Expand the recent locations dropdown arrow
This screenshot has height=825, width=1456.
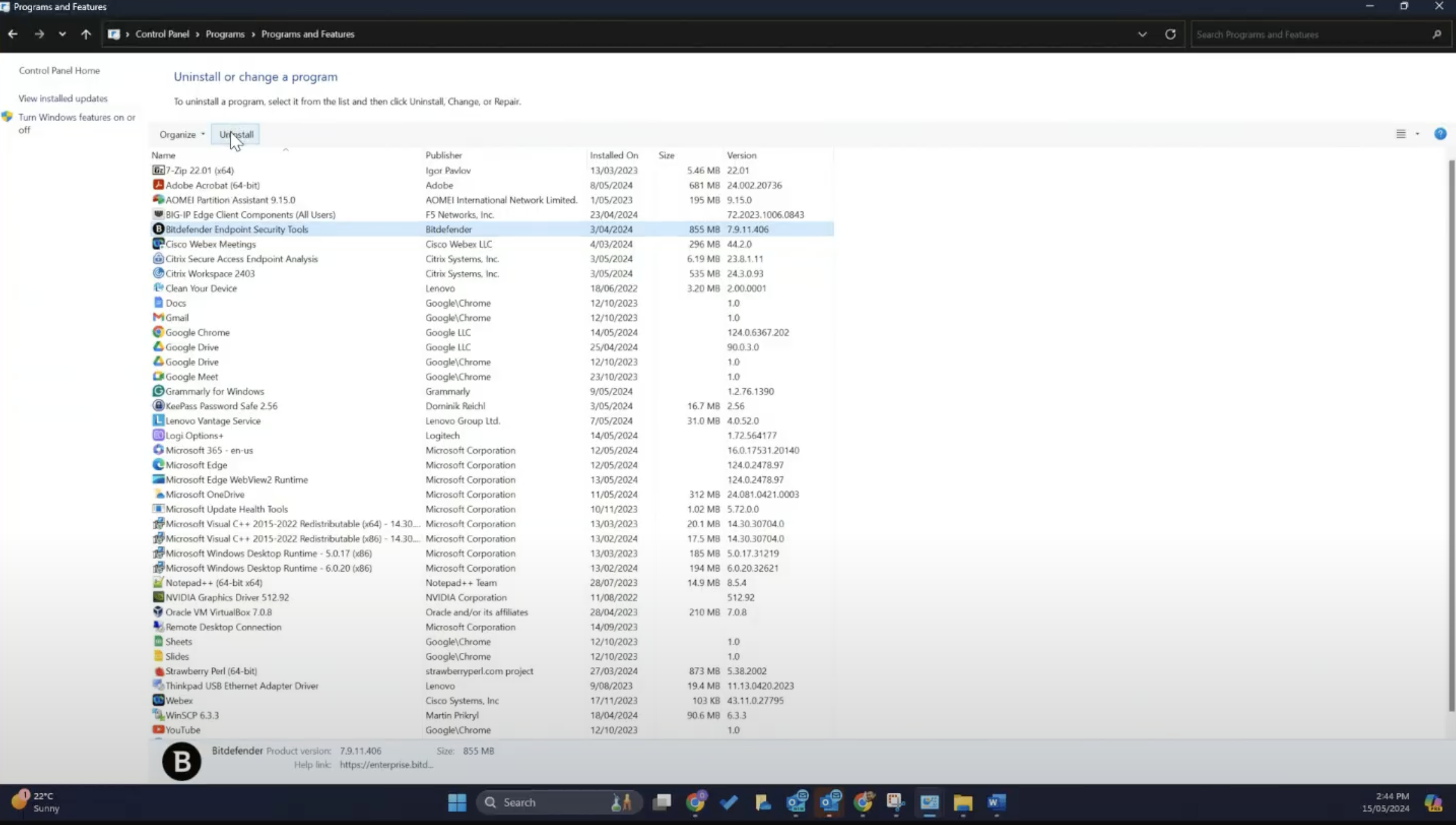tap(62, 34)
